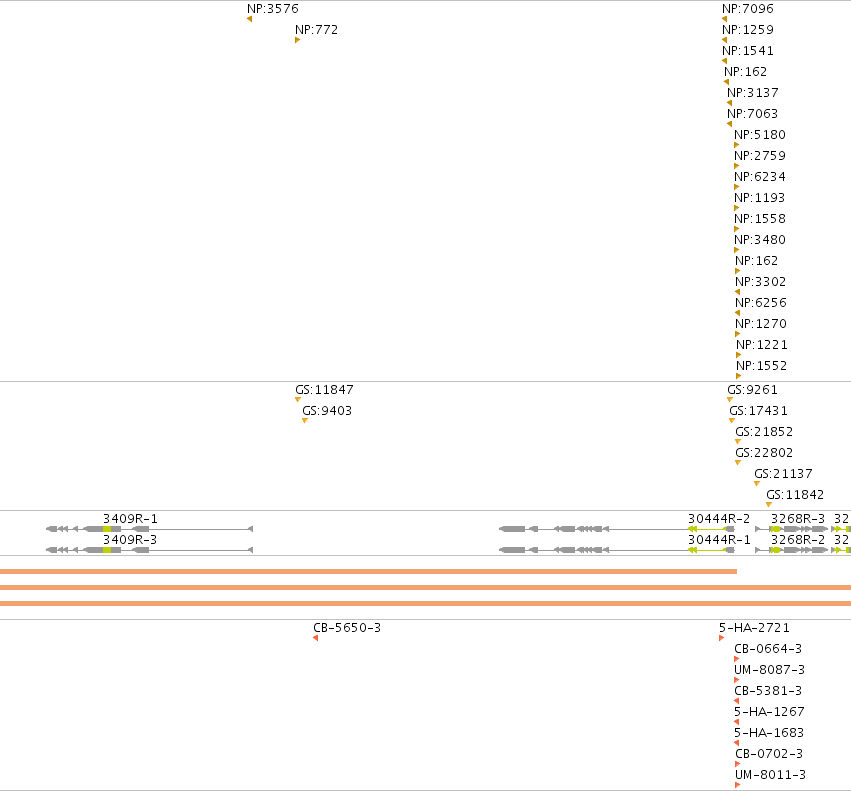This screenshot has height=791, width=851.
Task: Click the NP:1558 feature label
Action: pyautogui.click(x=760, y=219)
